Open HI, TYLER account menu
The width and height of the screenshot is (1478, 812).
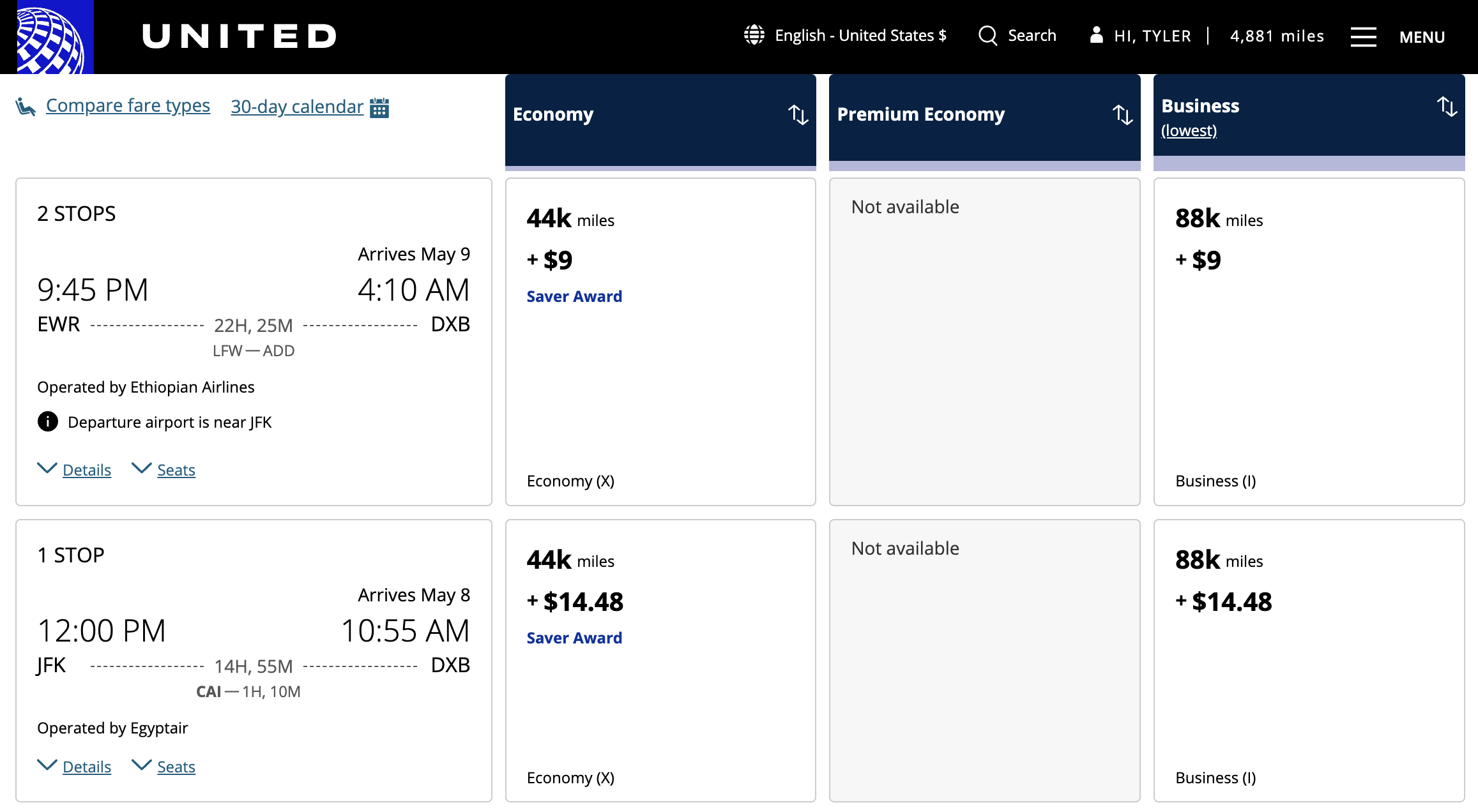pyautogui.click(x=1152, y=36)
